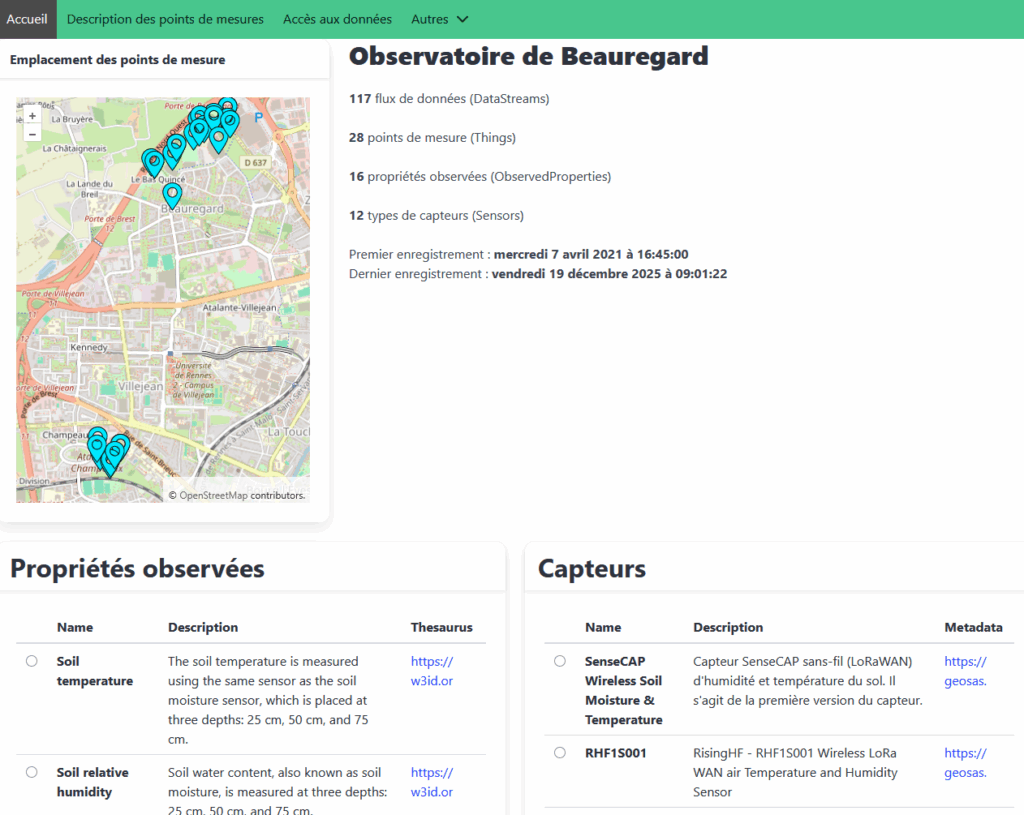Screen dimensions: 1024x815
Task: Click the map marker near Le Bas Quincé
Action: (152, 161)
